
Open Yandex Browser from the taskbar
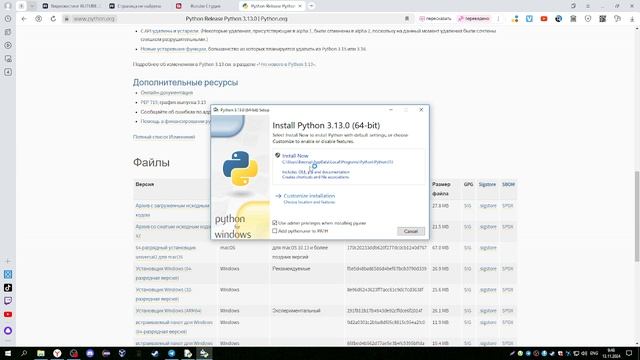point(57,353)
